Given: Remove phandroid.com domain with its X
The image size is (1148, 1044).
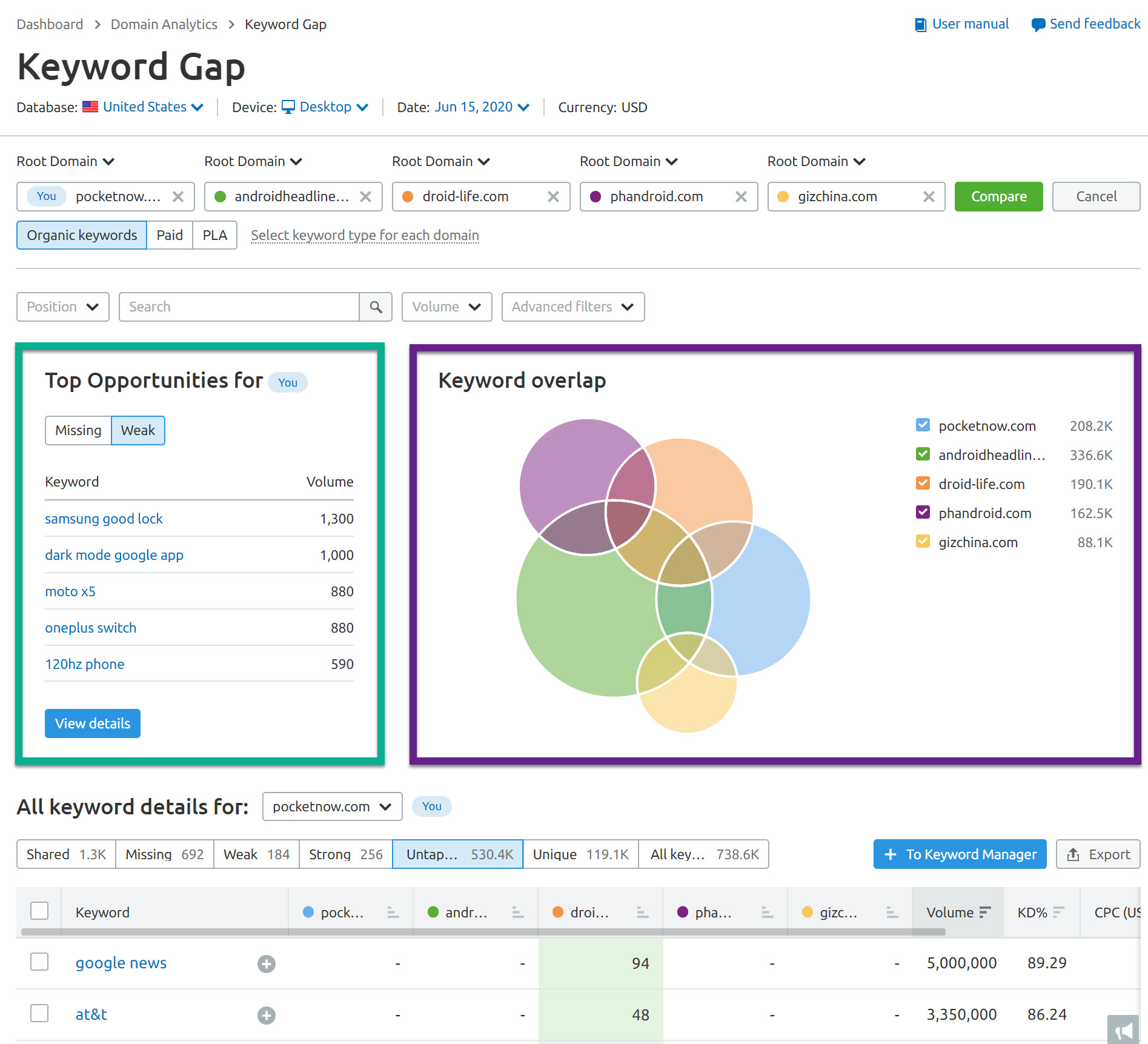Looking at the screenshot, I should [741, 197].
